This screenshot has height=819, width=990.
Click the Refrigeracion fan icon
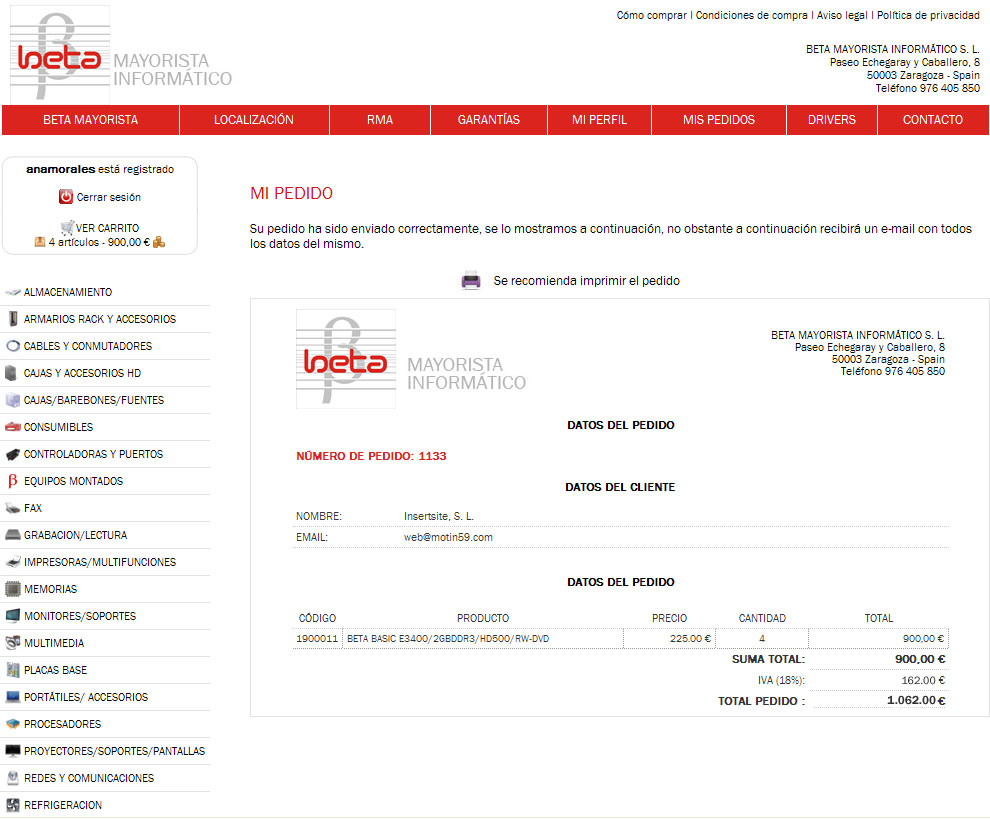coord(13,805)
